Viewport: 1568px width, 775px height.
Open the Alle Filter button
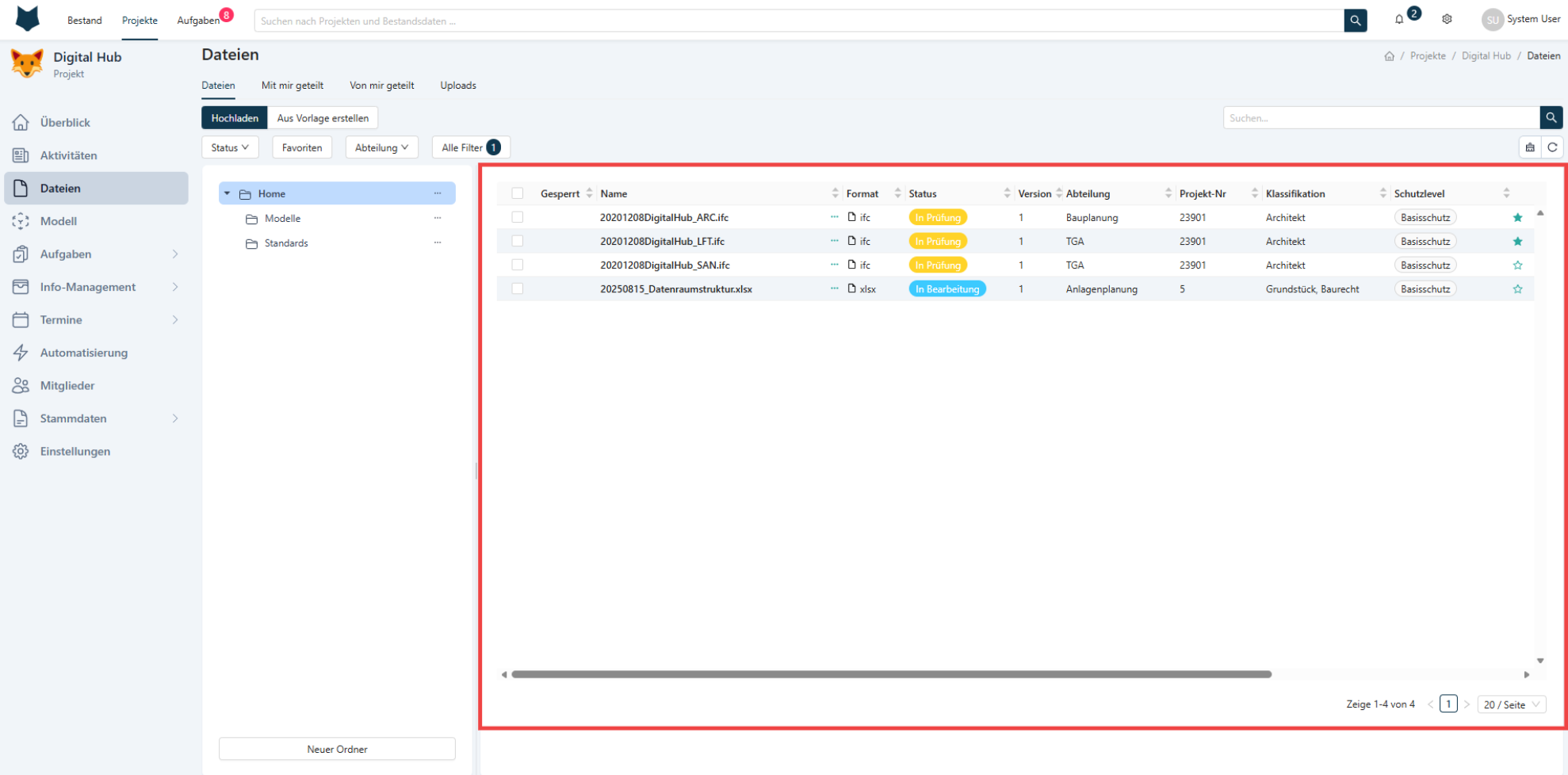tap(471, 147)
